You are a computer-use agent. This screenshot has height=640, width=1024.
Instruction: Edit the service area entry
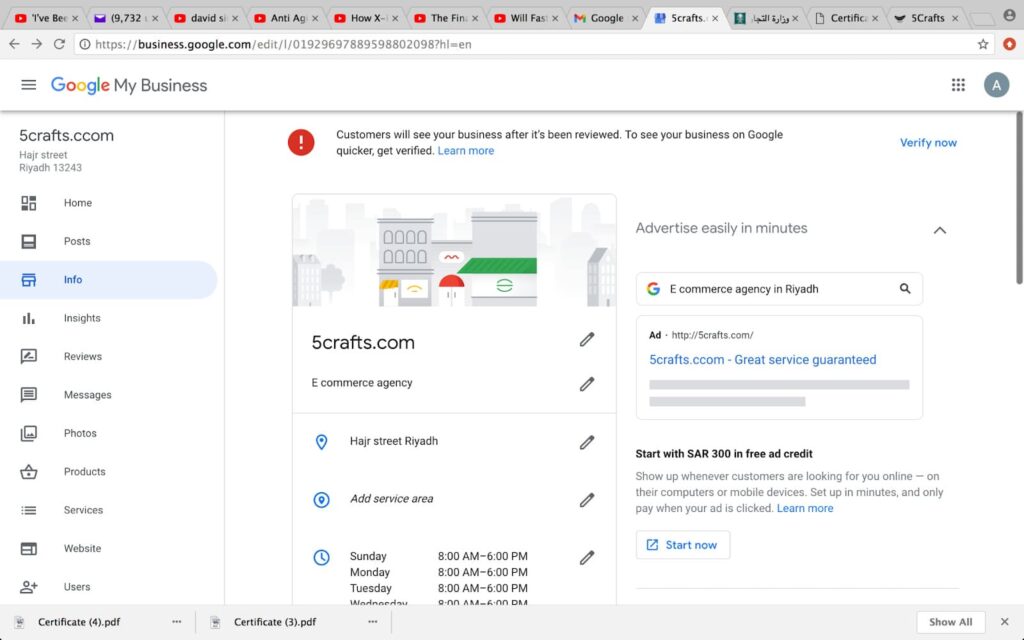click(586, 500)
